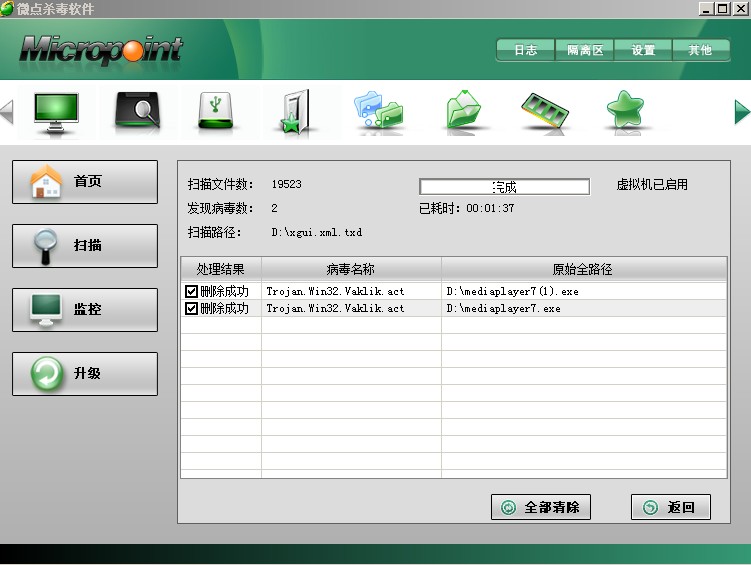Screen dimensions: 751x565
Task: Show more scan icons with right arrow
Action: point(742,112)
